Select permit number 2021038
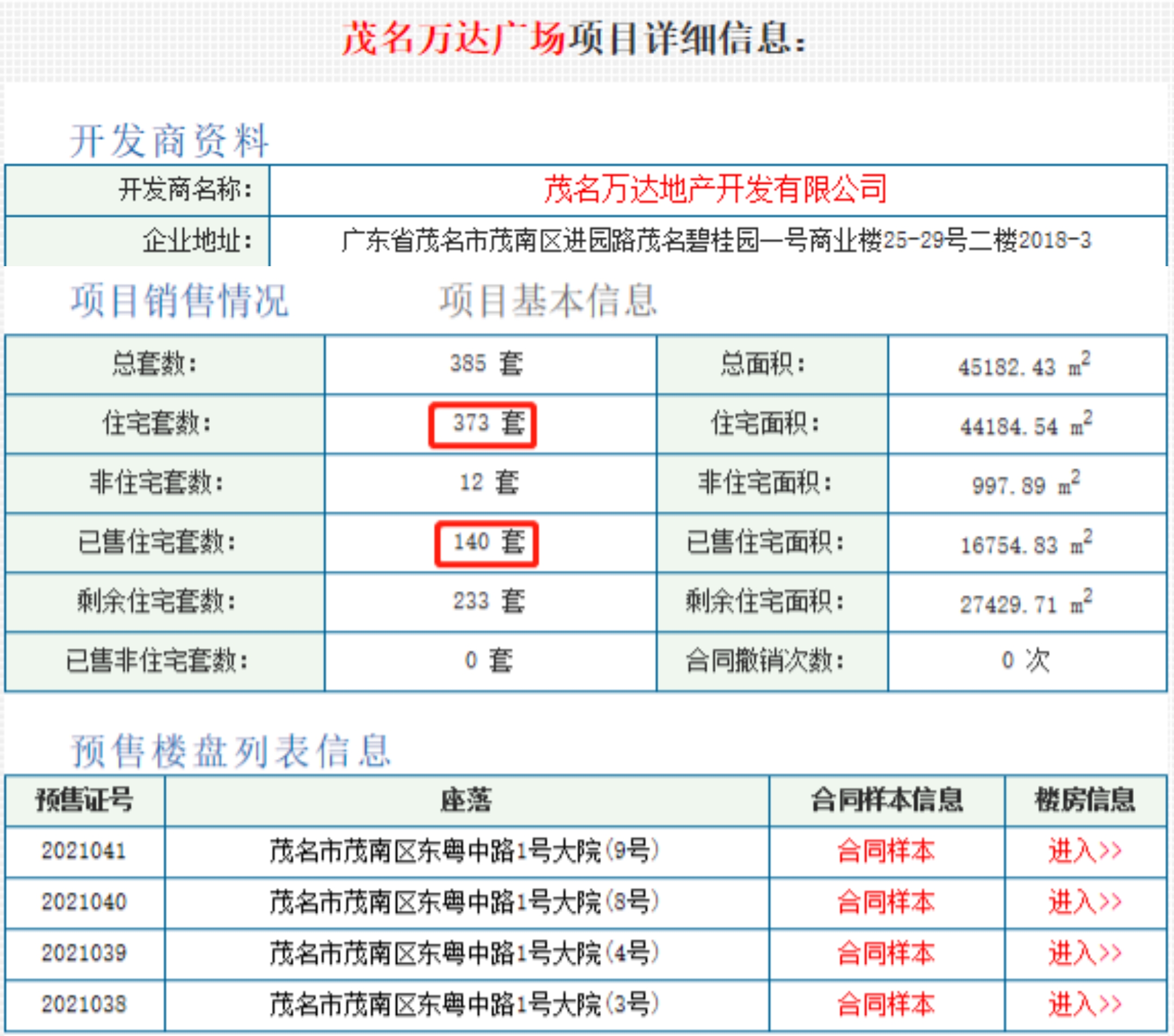This screenshot has height=1036, width=1174. click(x=84, y=1004)
